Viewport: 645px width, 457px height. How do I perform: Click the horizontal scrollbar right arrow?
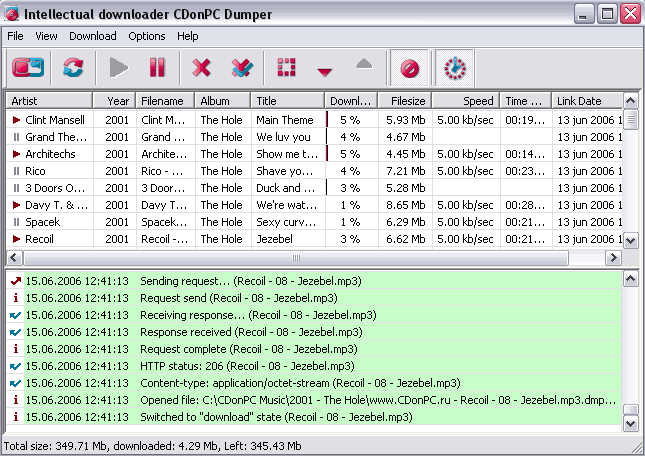[x=613, y=258]
